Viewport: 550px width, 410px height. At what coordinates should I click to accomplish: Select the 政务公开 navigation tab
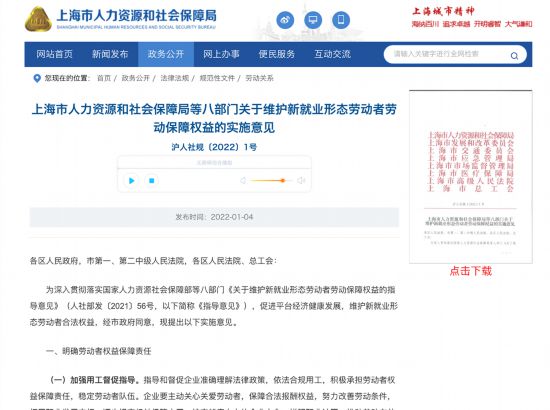click(x=166, y=54)
